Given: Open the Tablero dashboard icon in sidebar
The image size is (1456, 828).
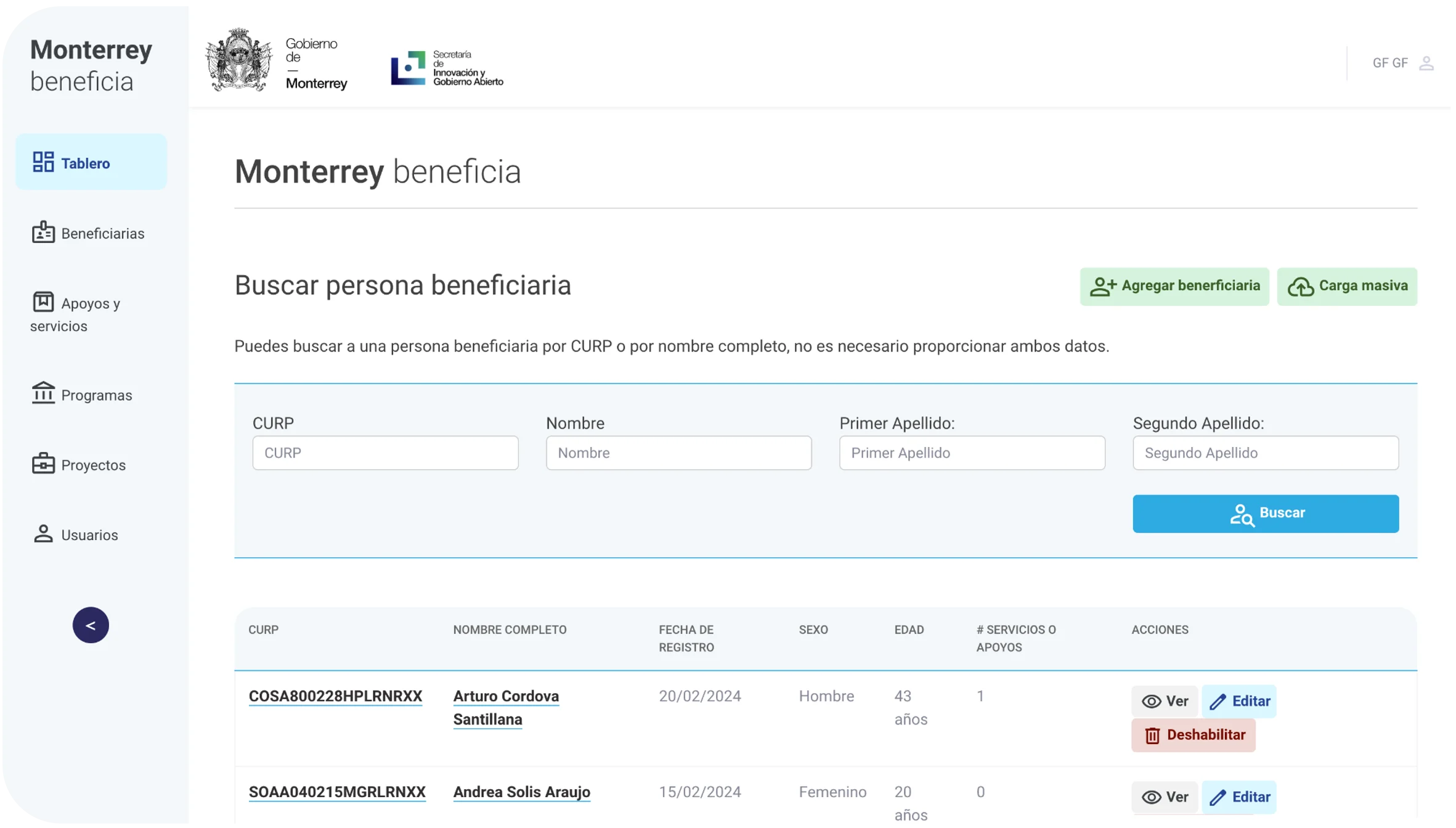Looking at the screenshot, I should pyautogui.click(x=43, y=163).
